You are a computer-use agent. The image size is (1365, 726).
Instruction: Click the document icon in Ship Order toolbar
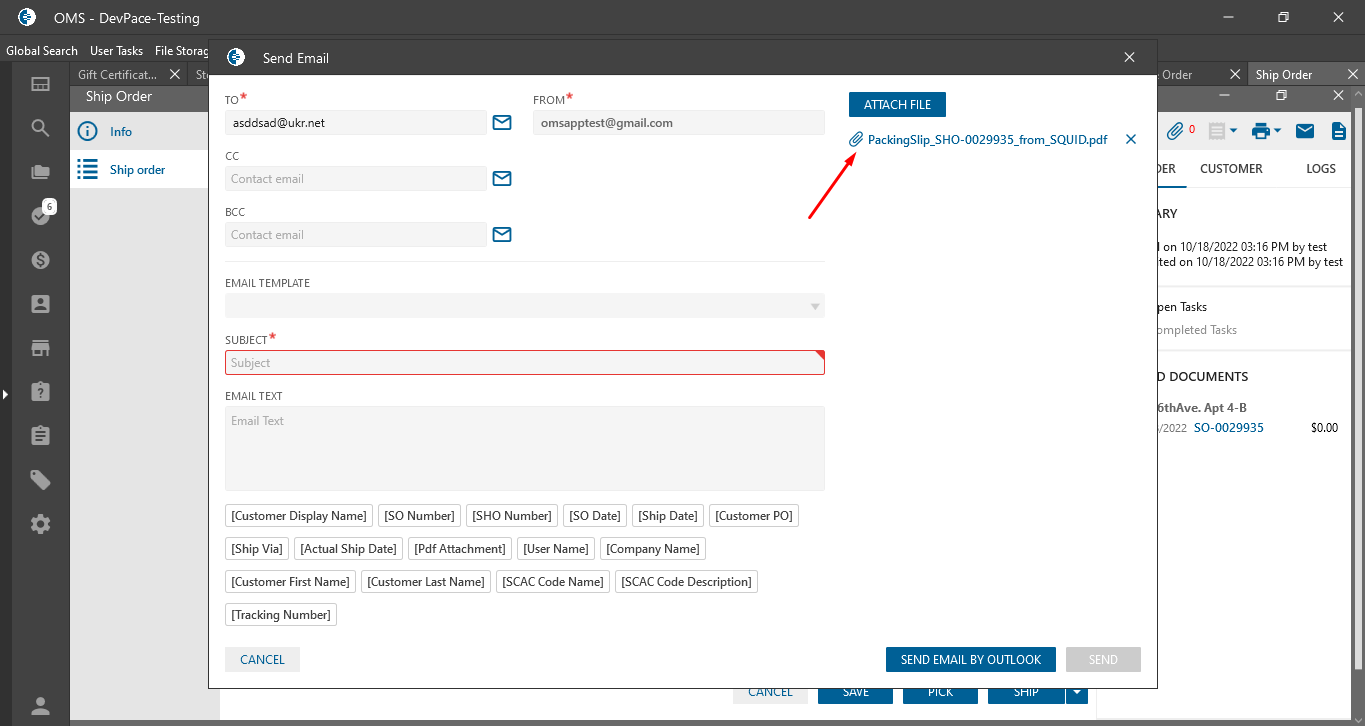[1338, 131]
